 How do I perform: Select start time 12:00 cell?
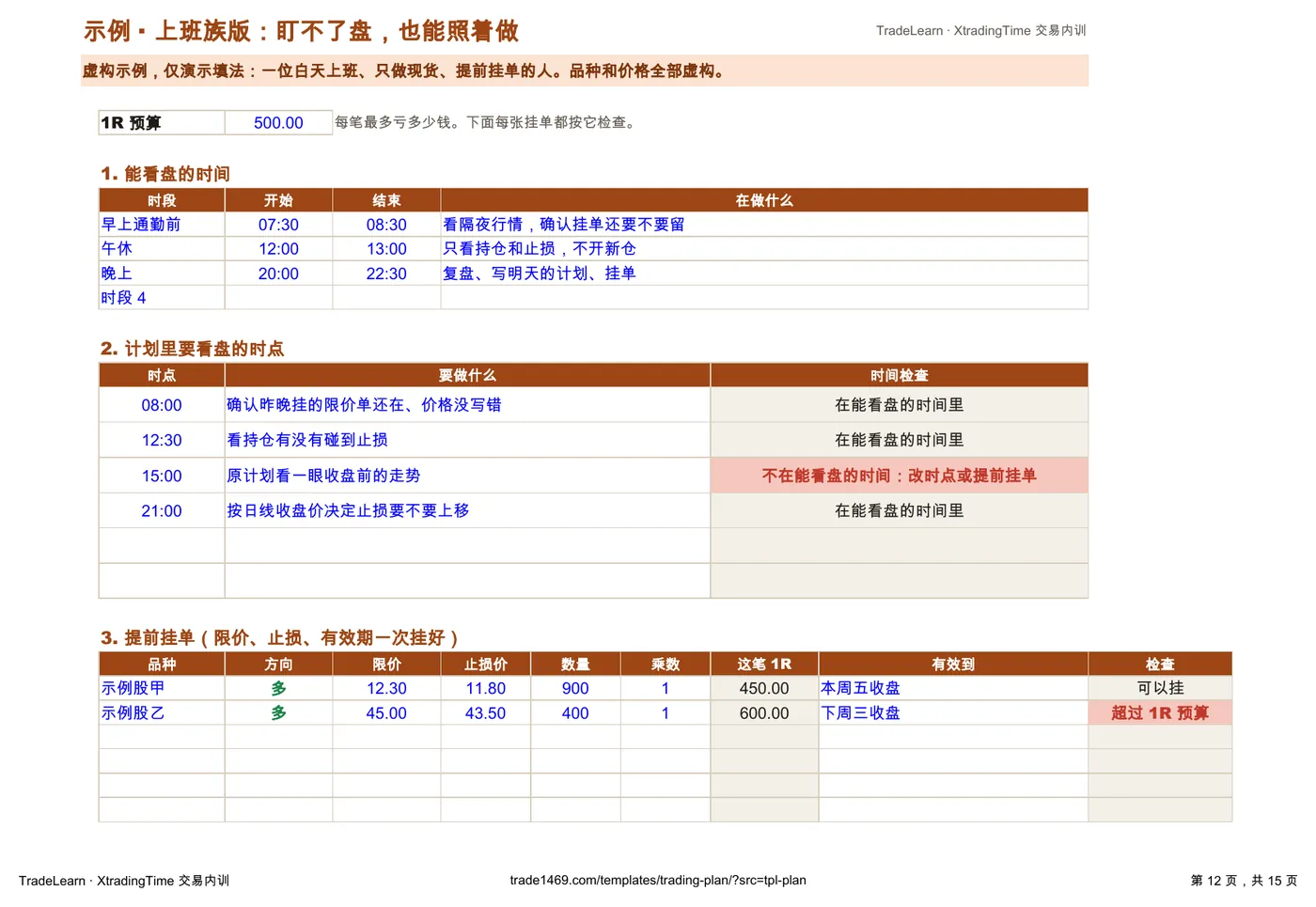pos(278,249)
